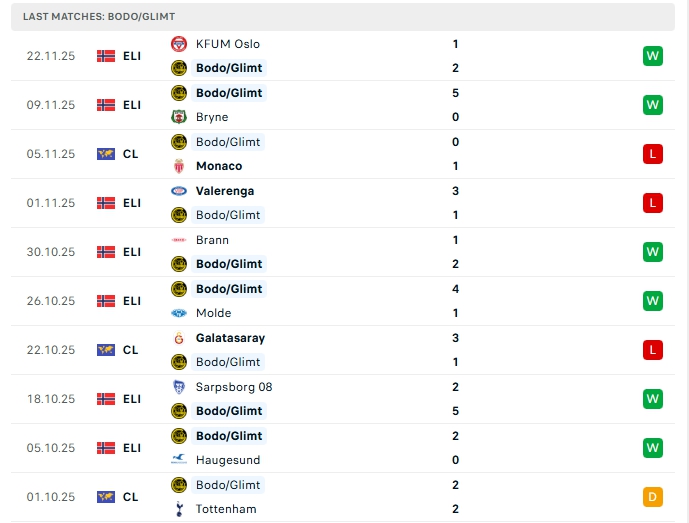
Task: Open the Monaco team link
Action: click(219, 166)
